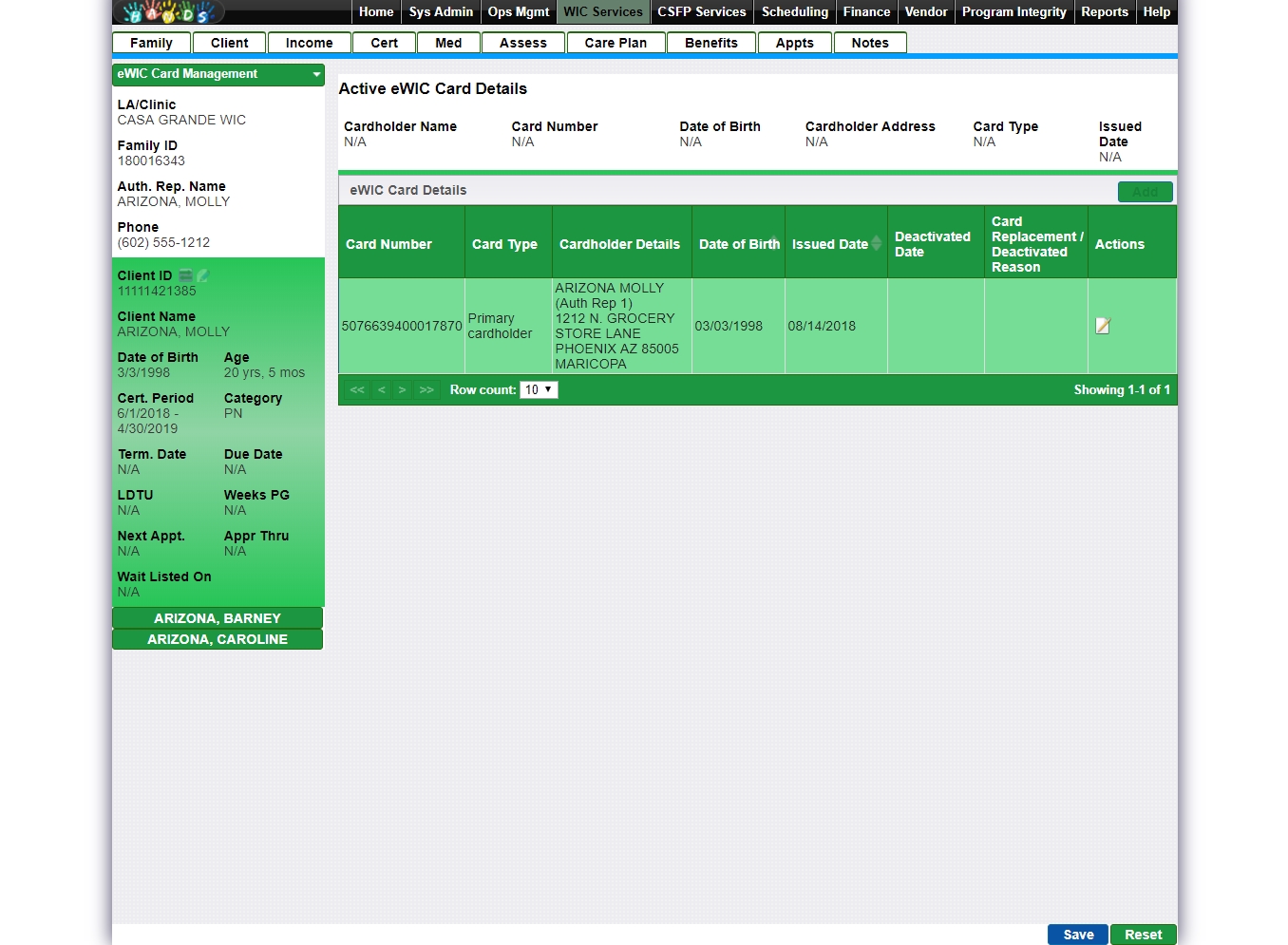Open the Benefits tab
1288x945 pixels.
point(710,43)
